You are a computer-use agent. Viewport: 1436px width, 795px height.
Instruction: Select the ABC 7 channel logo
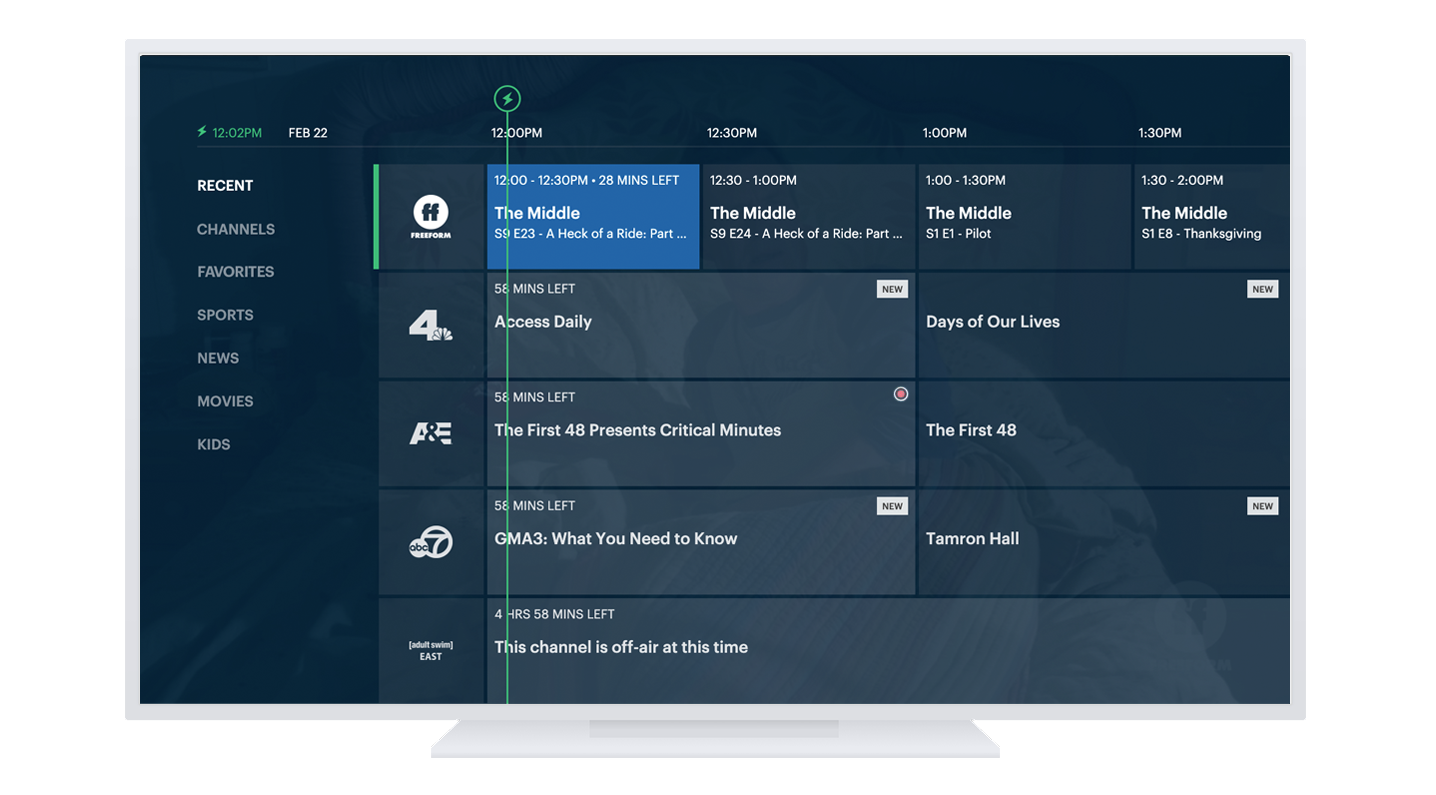click(431, 542)
